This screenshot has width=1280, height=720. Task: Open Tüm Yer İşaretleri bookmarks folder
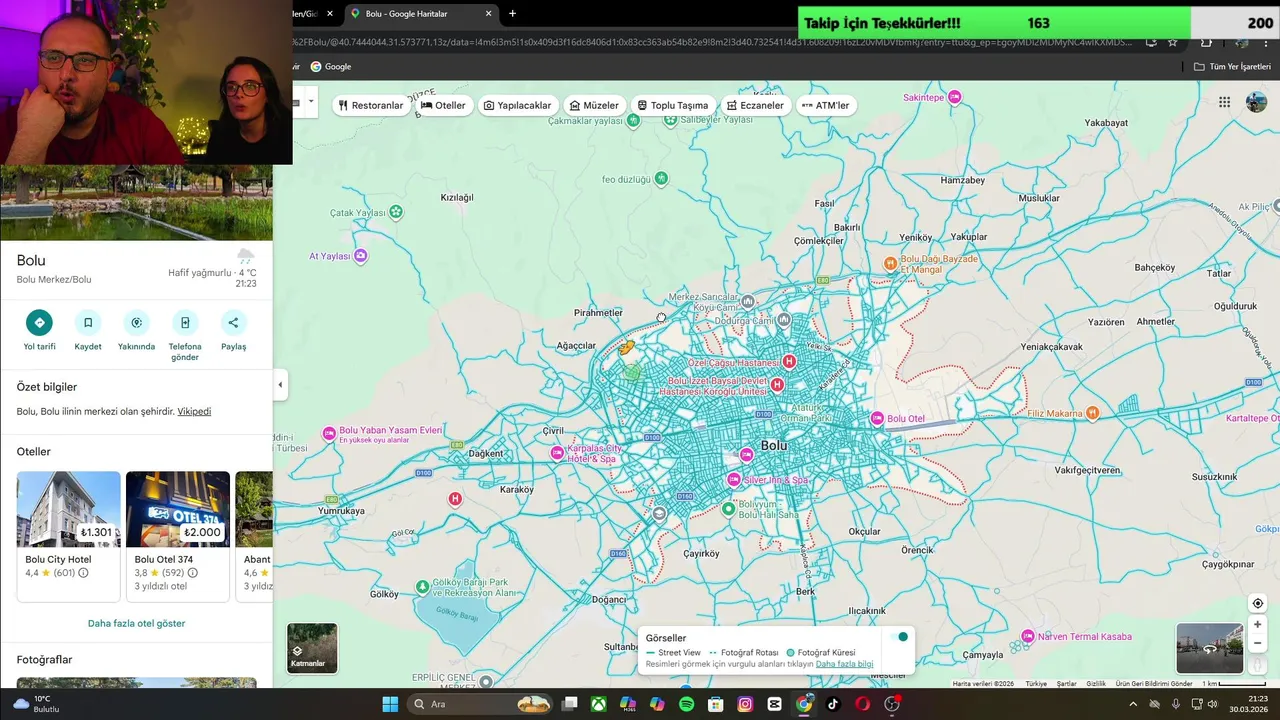[x=1232, y=67]
